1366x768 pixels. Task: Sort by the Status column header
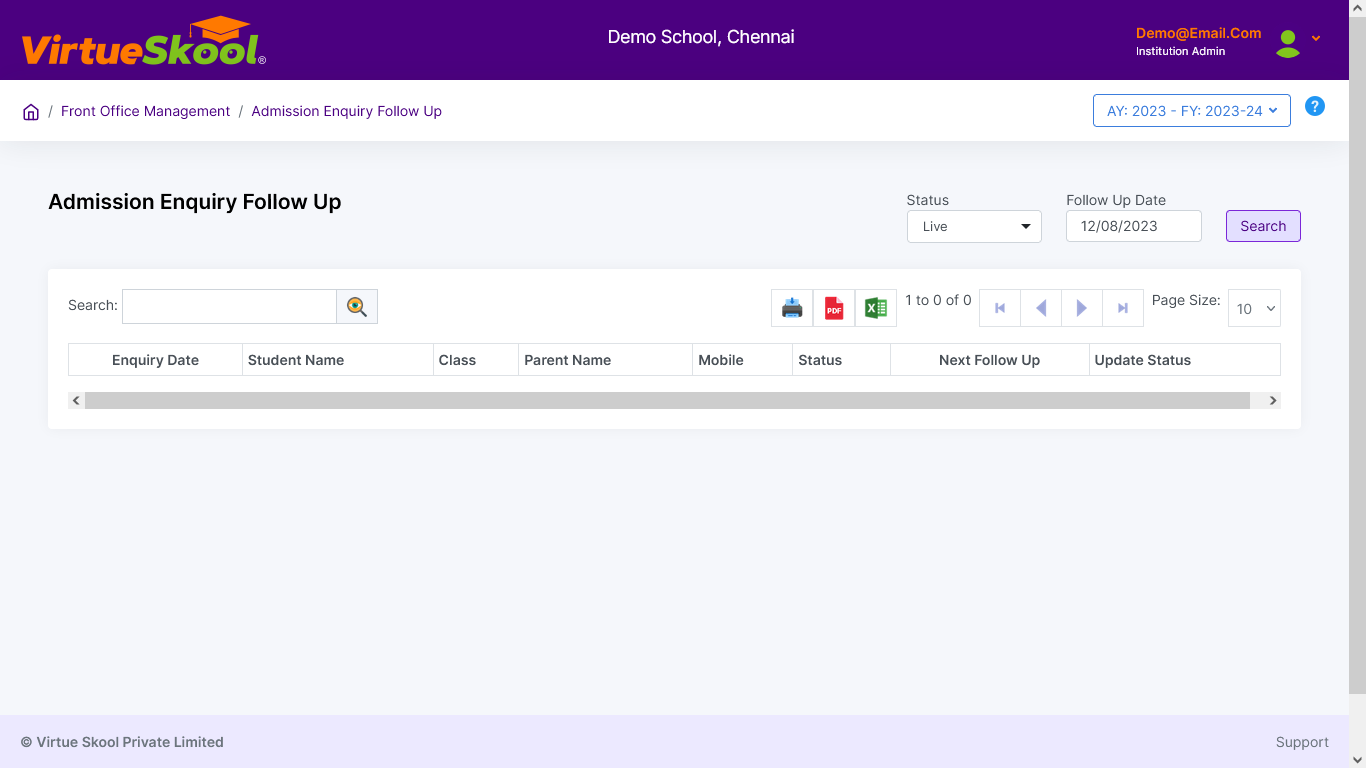tap(841, 360)
